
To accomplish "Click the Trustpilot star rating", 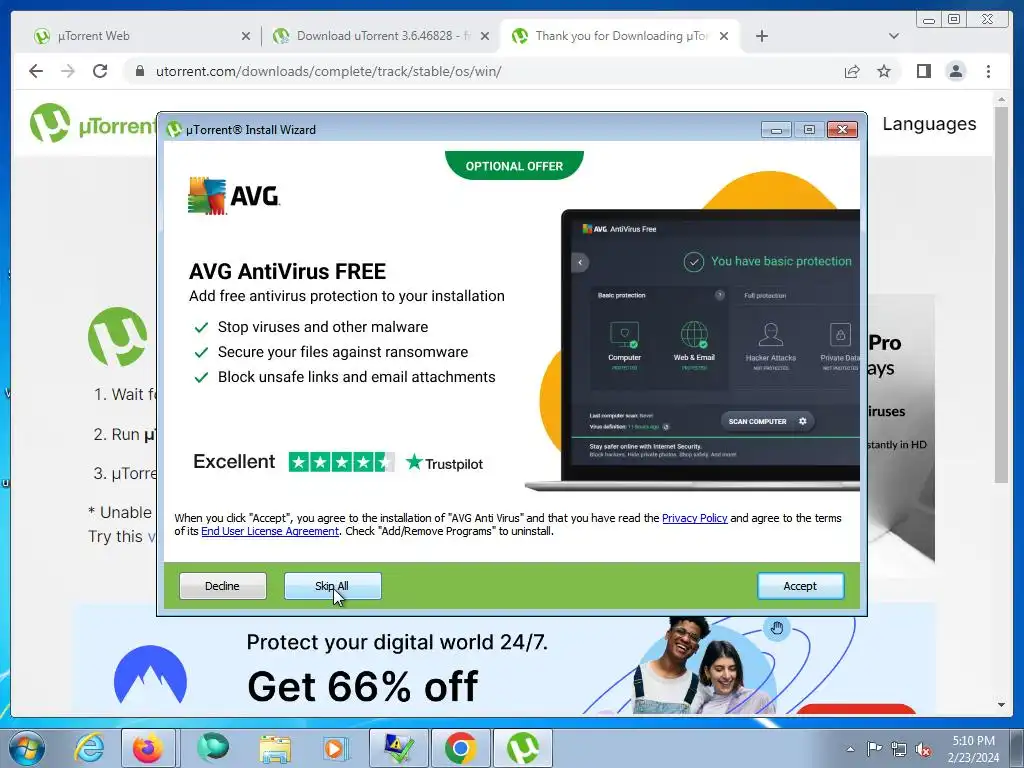I will (x=342, y=462).
